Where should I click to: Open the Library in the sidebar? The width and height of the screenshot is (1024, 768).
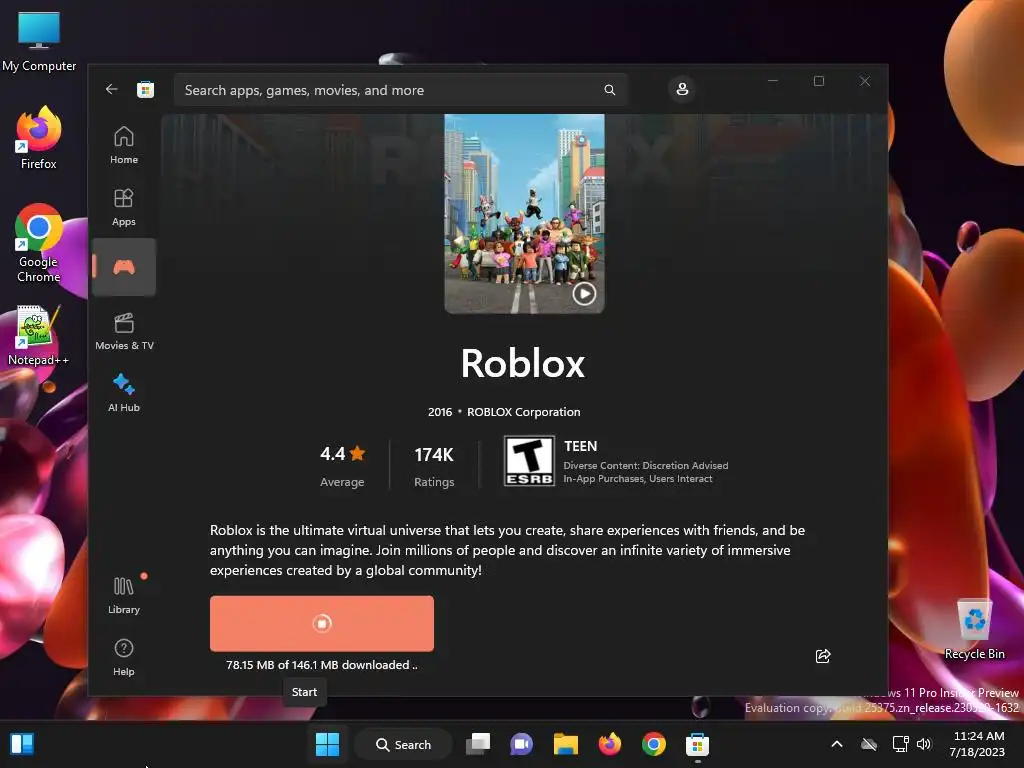pos(124,595)
